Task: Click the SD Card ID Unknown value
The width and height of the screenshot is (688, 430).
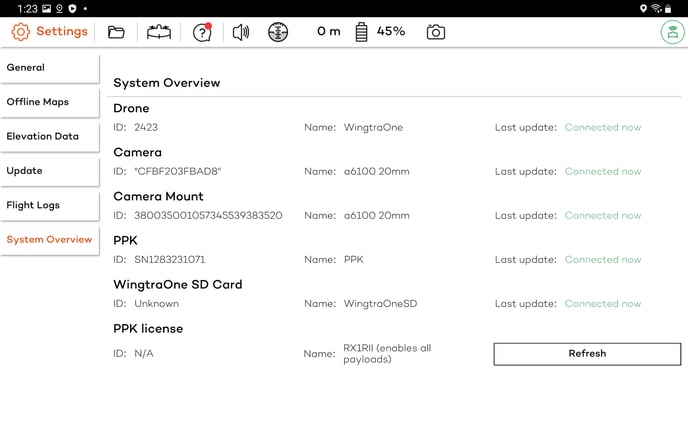Action: click(156, 304)
